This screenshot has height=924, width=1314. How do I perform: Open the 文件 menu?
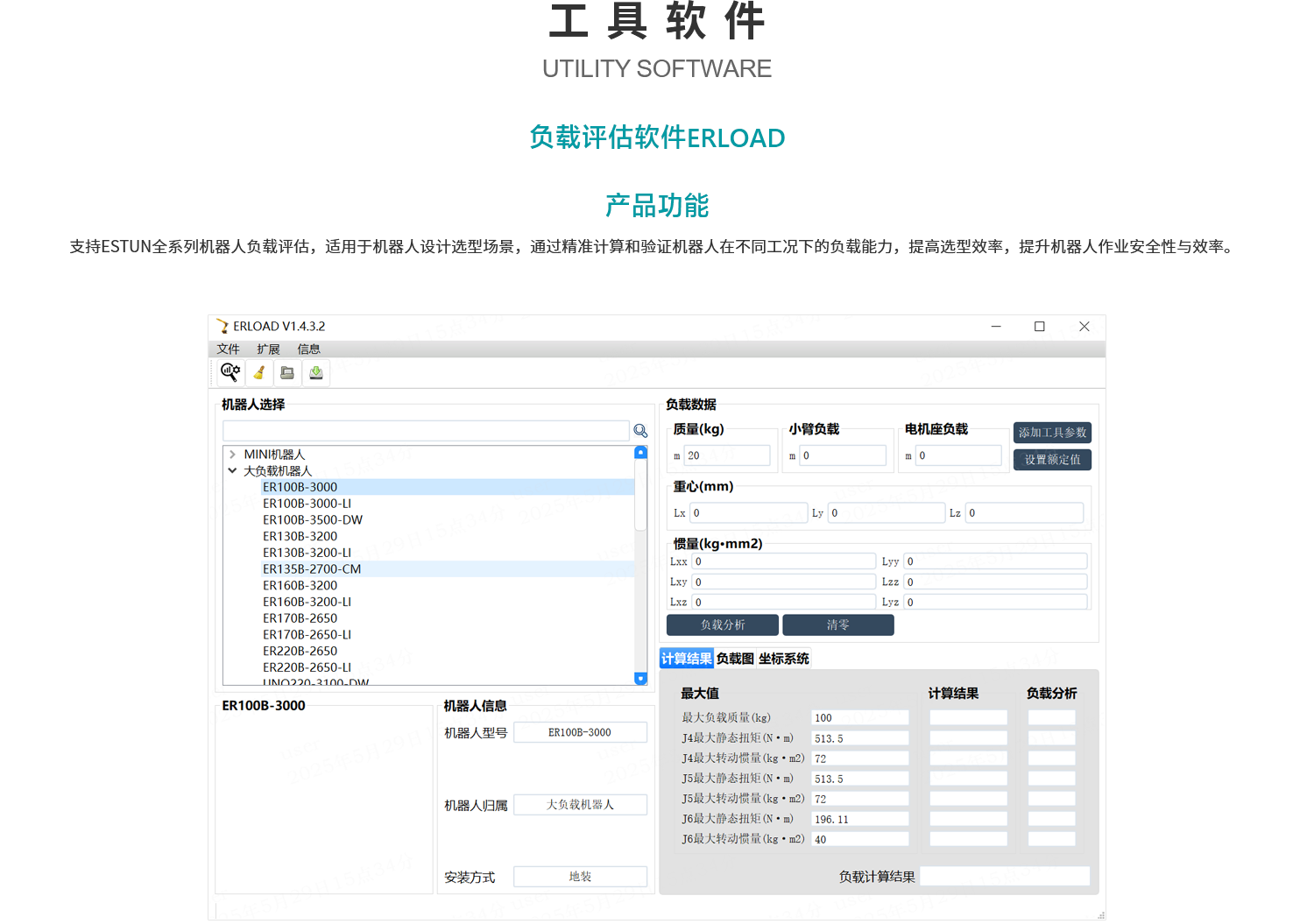tap(229, 349)
